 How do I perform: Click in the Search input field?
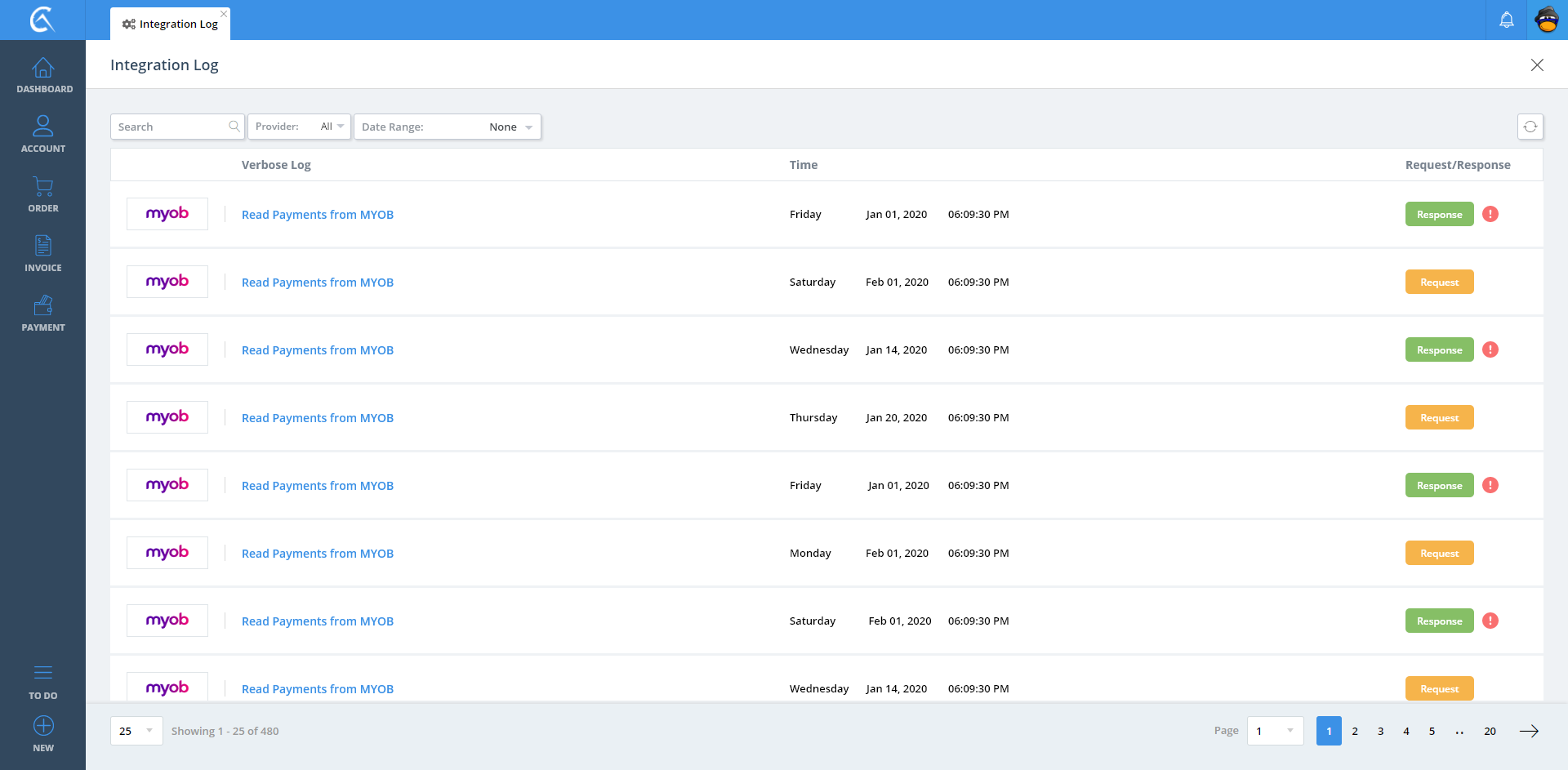tap(170, 127)
